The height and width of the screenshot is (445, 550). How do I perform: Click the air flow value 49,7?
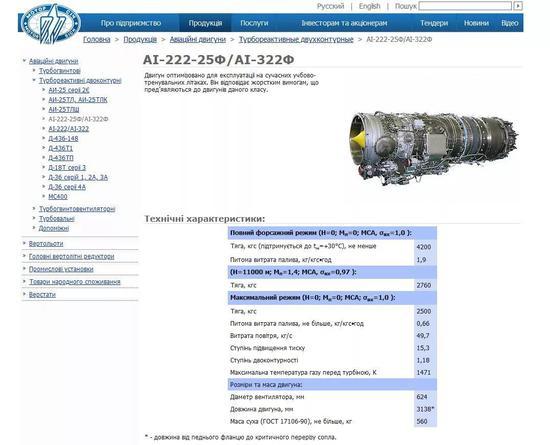[423, 336]
